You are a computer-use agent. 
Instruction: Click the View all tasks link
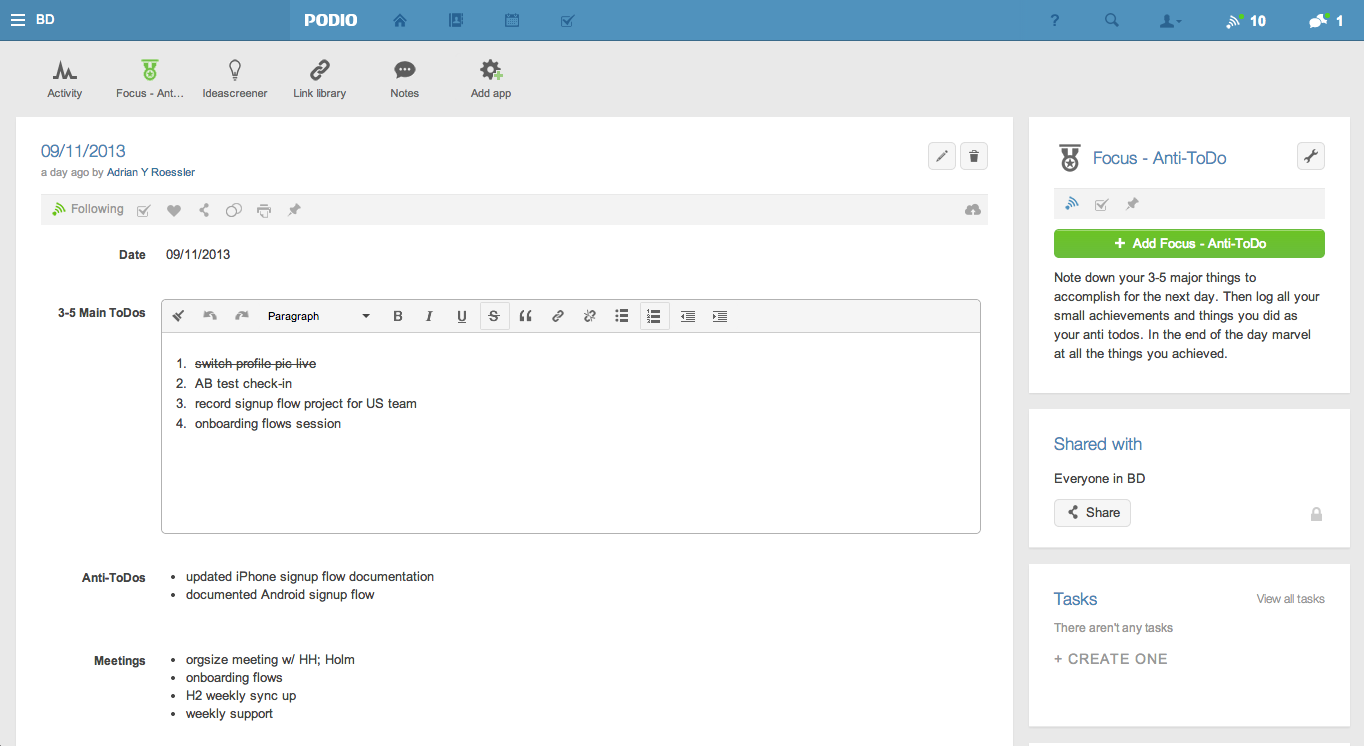pyautogui.click(x=1290, y=599)
